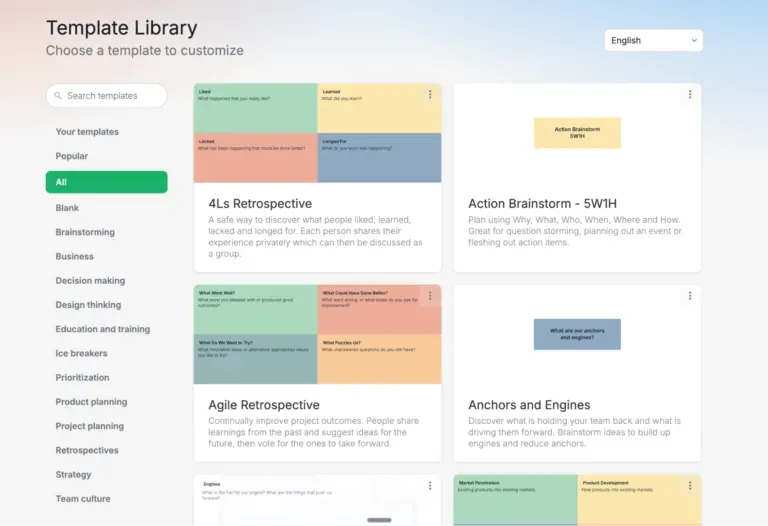Select the Product planning category
Image resolution: width=768 pixels, height=526 pixels.
pyautogui.click(x=92, y=402)
